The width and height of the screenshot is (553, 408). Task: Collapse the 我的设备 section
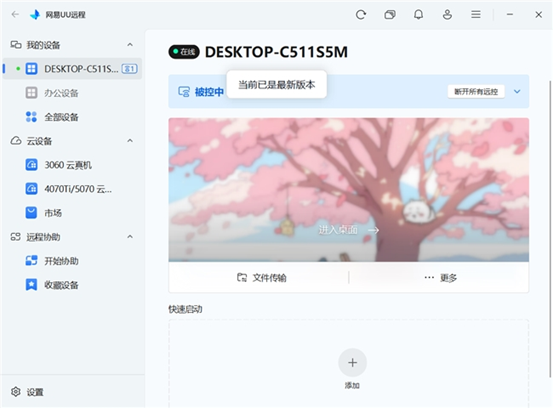click(130, 45)
